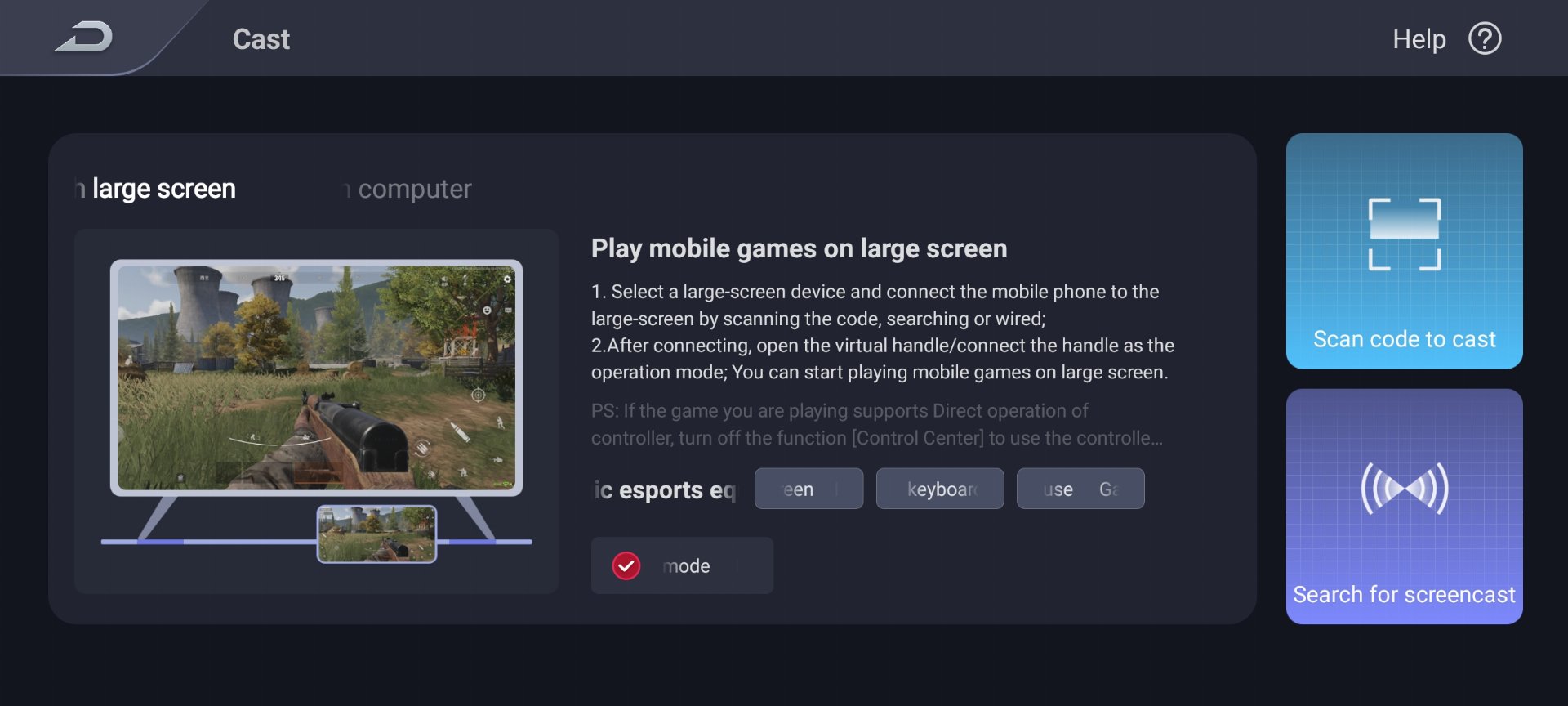Screen dimensions: 1568x706
Task: Switch to the computer tab
Action: (407, 189)
